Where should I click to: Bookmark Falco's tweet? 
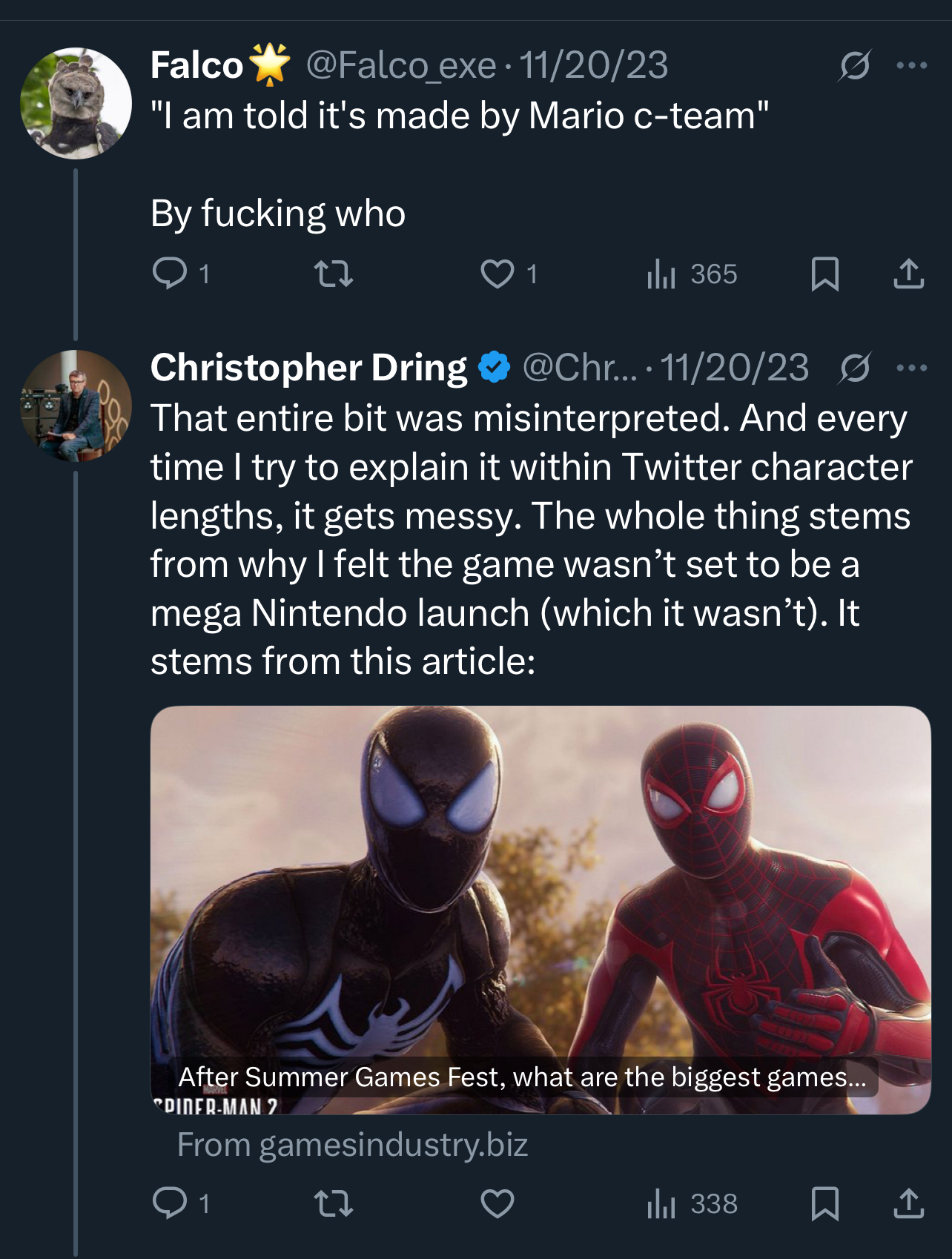(824, 274)
